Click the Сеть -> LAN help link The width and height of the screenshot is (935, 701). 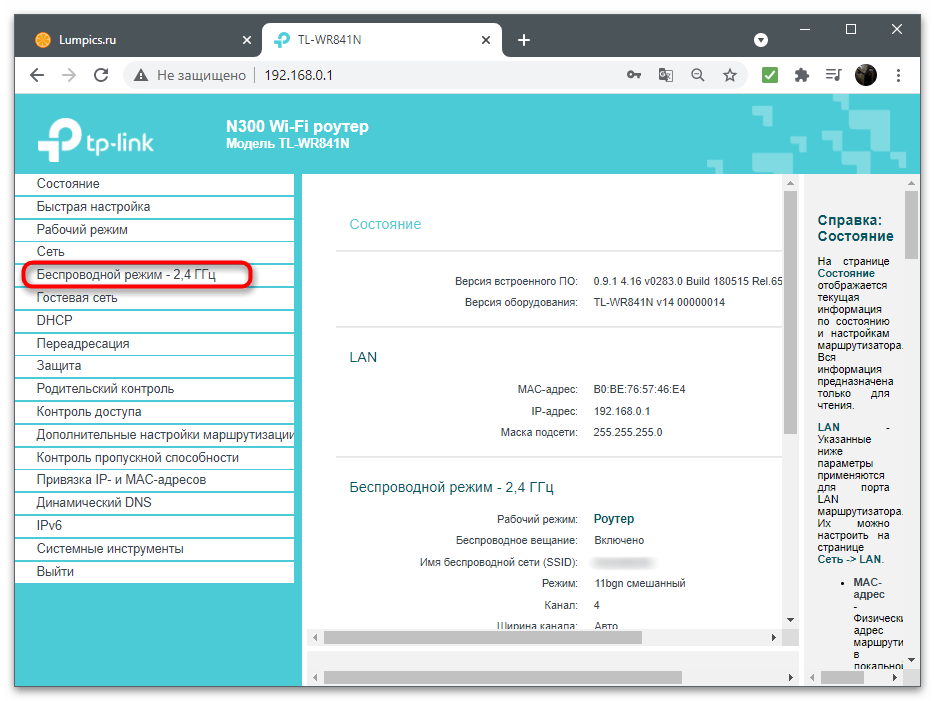(x=849, y=559)
